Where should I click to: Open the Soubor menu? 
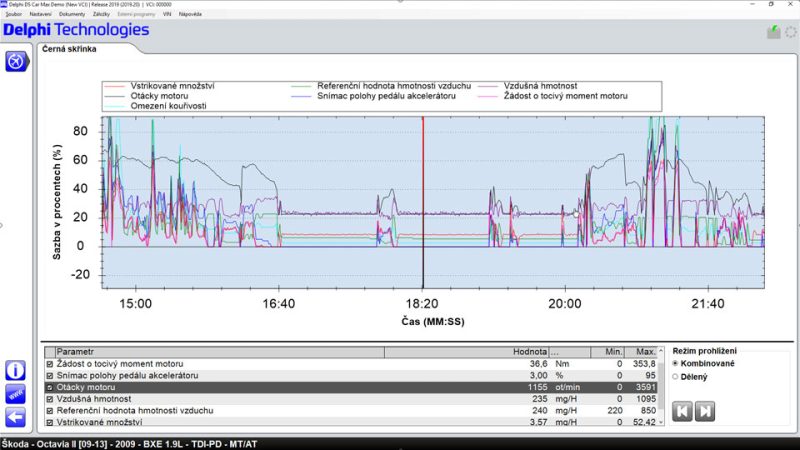(x=14, y=16)
